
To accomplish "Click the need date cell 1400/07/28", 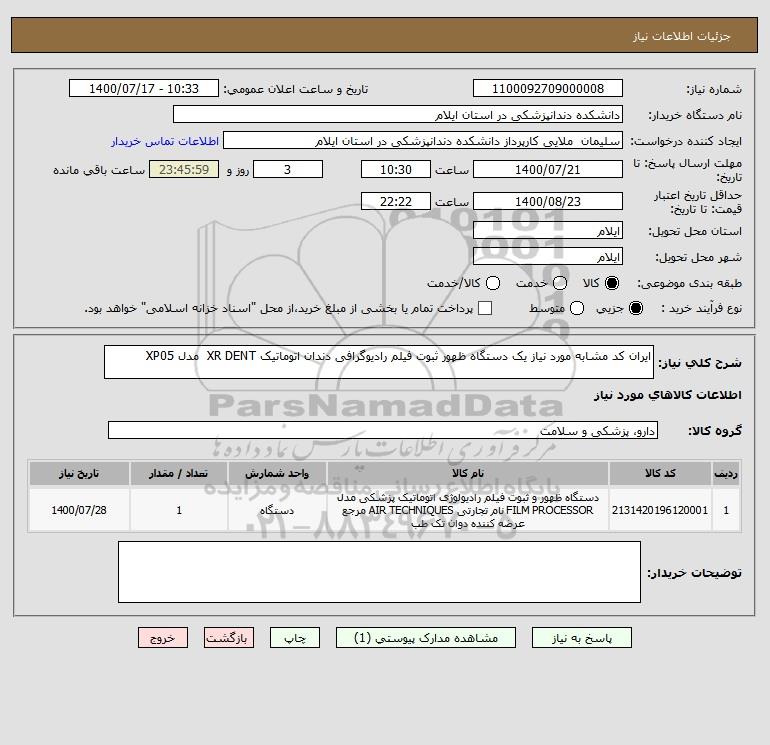I will tap(79, 510).
